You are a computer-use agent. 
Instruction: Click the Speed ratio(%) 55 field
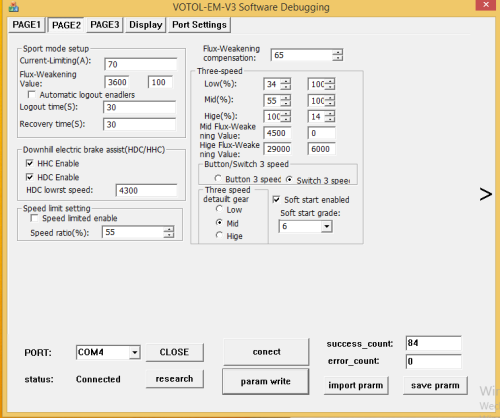pyautogui.click(x=133, y=232)
